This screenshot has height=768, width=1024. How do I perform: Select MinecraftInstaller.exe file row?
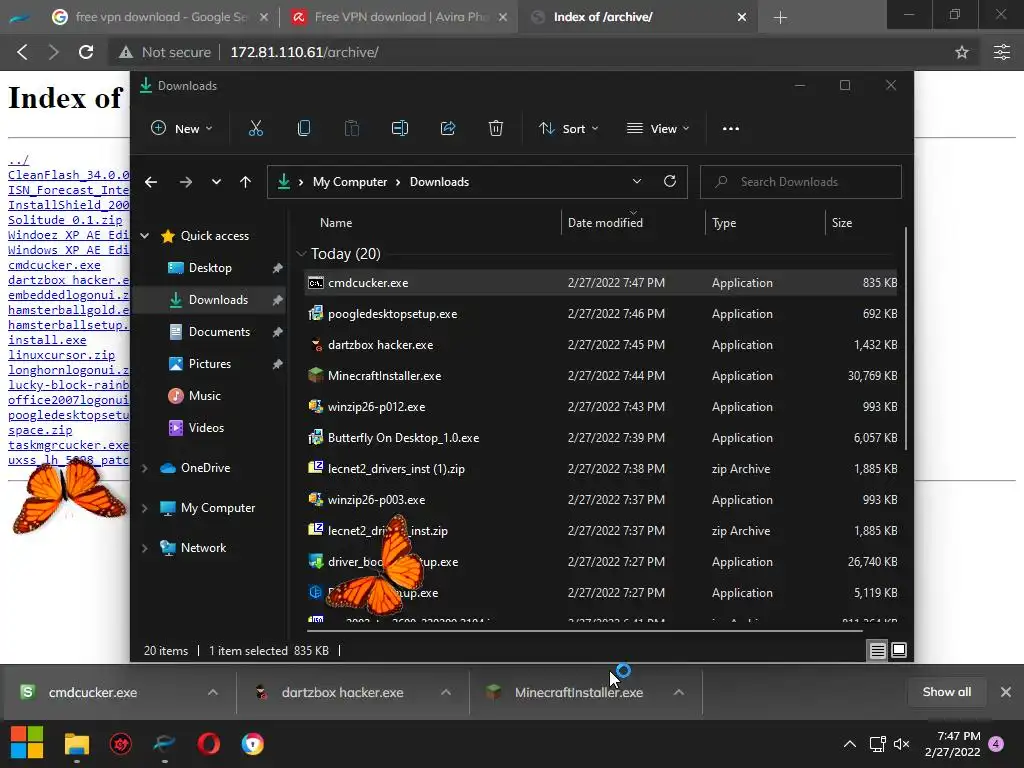601,376
